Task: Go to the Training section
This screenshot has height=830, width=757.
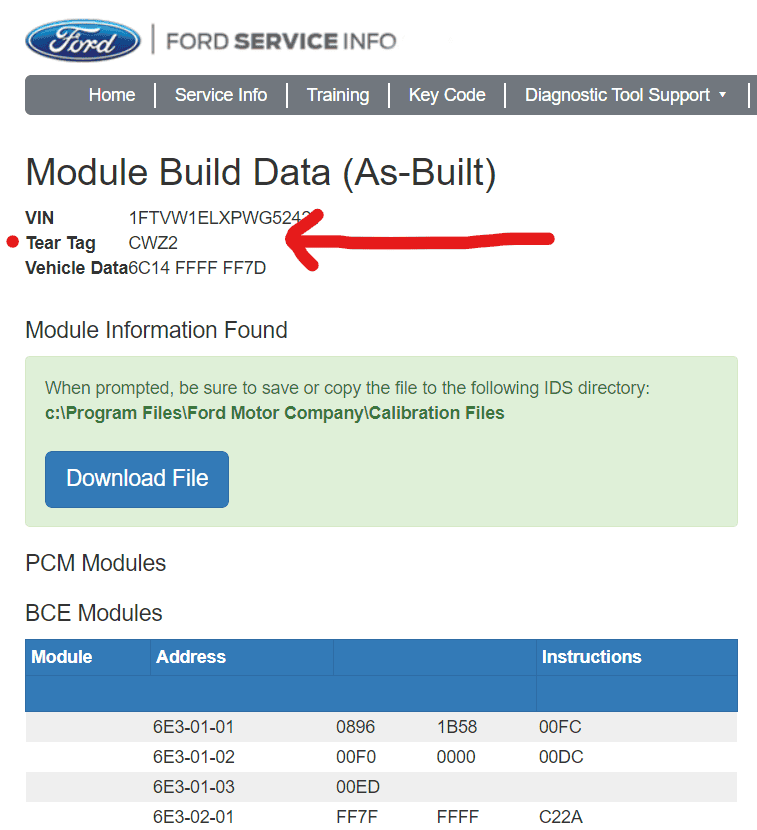Action: click(337, 95)
